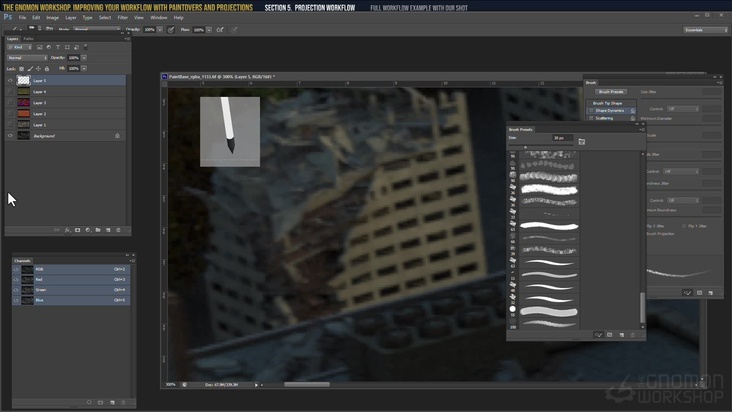Open the layer filter Kind dropdown
The image size is (732, 412).
pos(20,47)
